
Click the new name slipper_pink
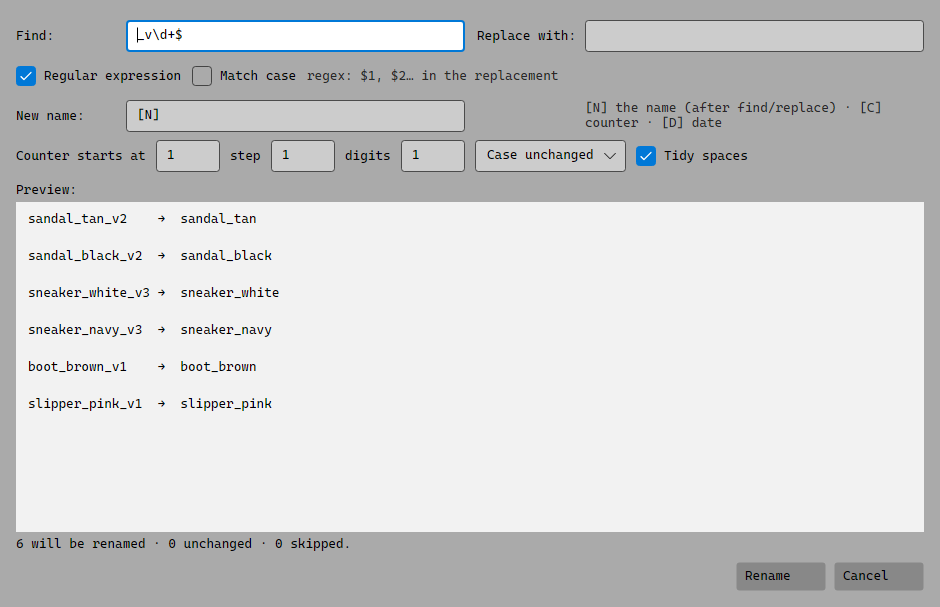(x=226, y=404)
